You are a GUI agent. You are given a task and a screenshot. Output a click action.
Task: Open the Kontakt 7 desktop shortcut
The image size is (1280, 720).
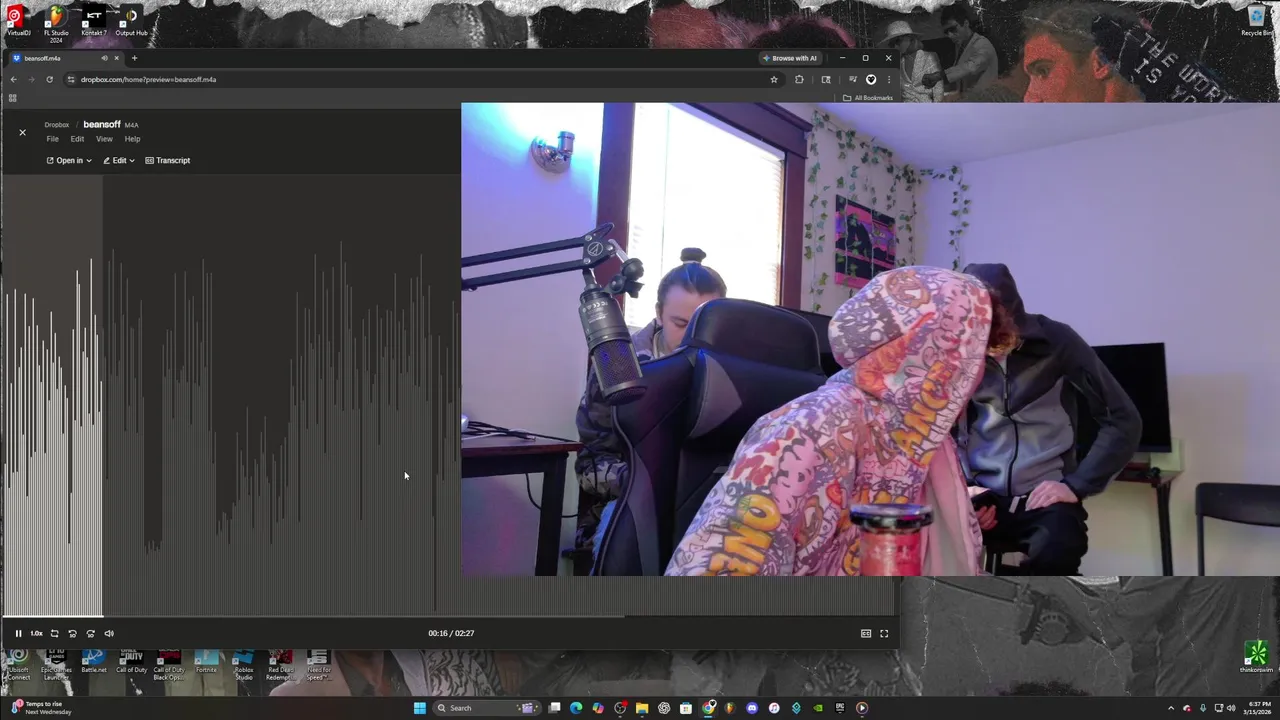(x=94, y=21)
